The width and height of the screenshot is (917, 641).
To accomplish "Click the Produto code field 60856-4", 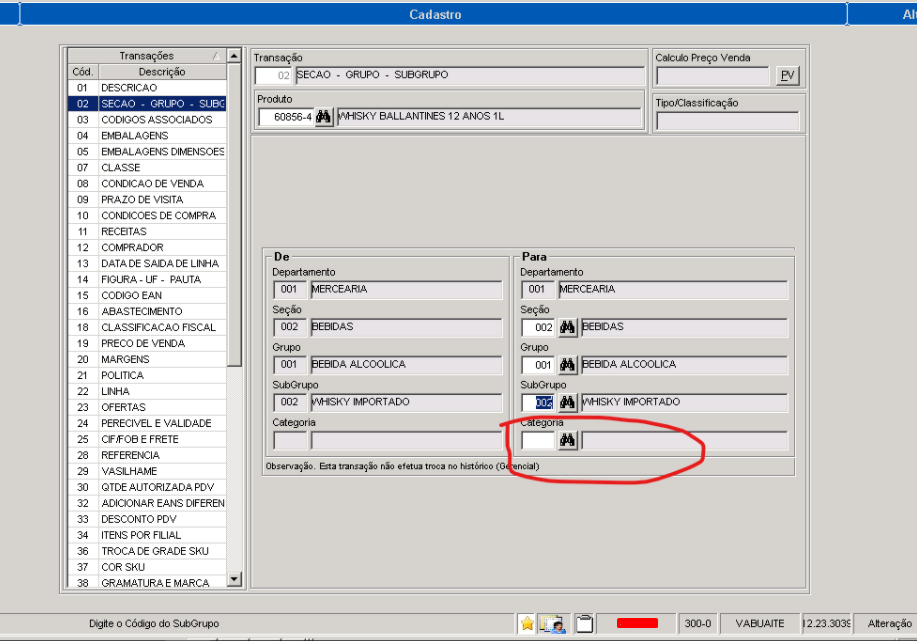I will tap(286, 117).
